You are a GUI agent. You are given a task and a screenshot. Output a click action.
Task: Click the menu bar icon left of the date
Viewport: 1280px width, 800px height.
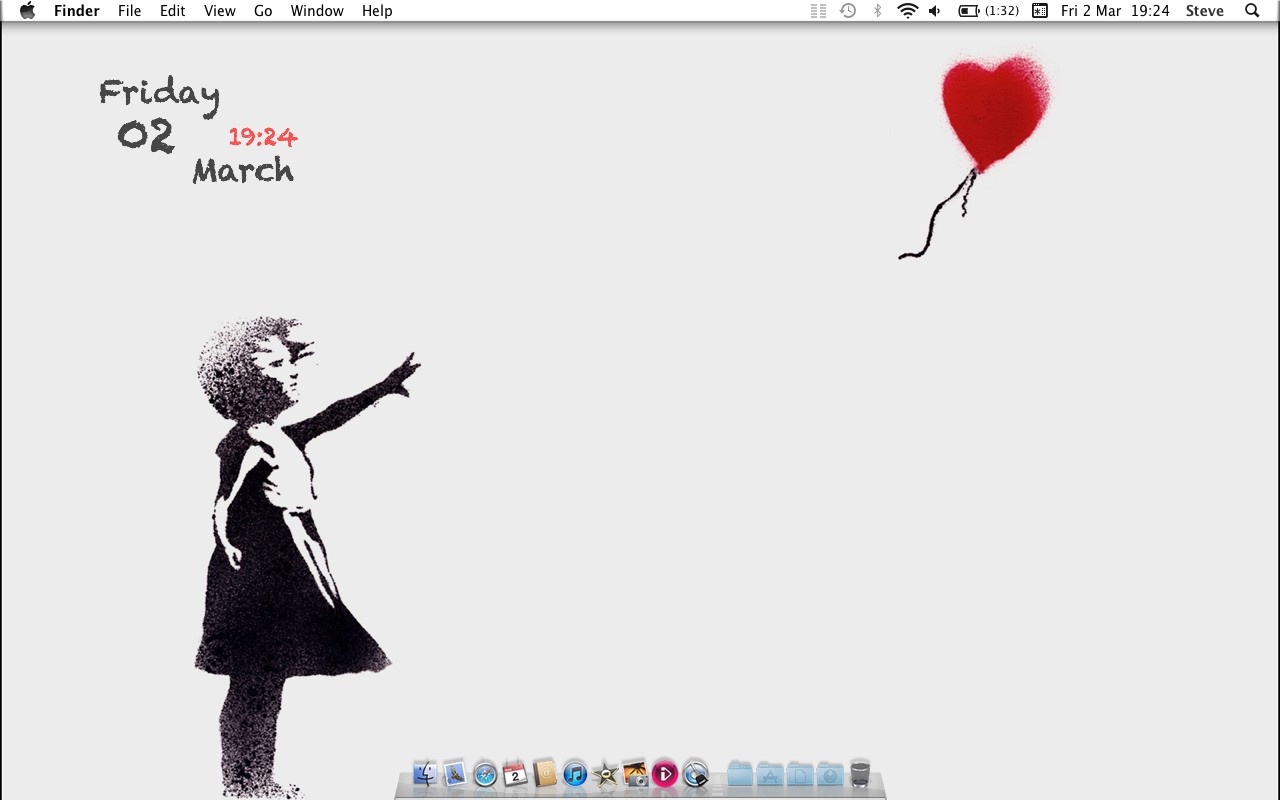pos(1040,11)
